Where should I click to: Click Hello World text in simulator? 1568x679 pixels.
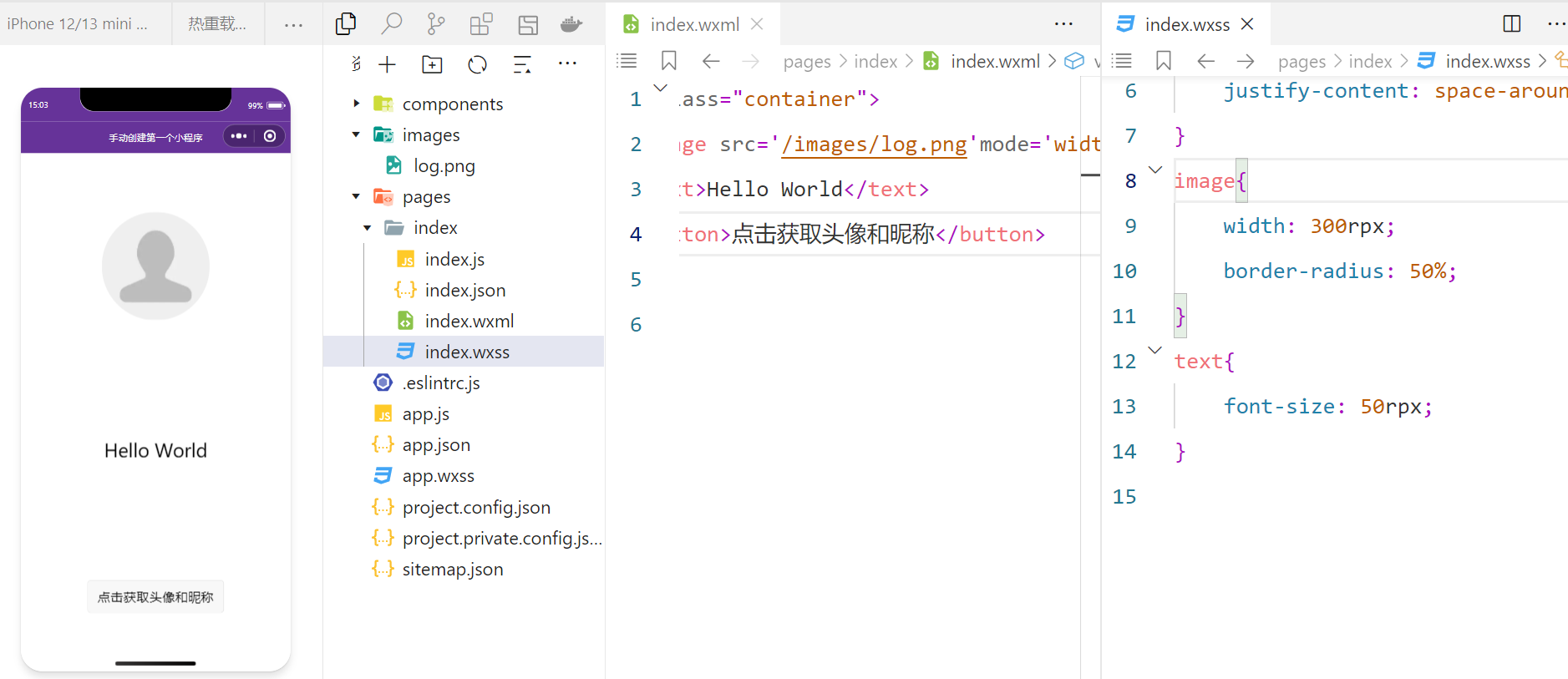tap(155, 450)
